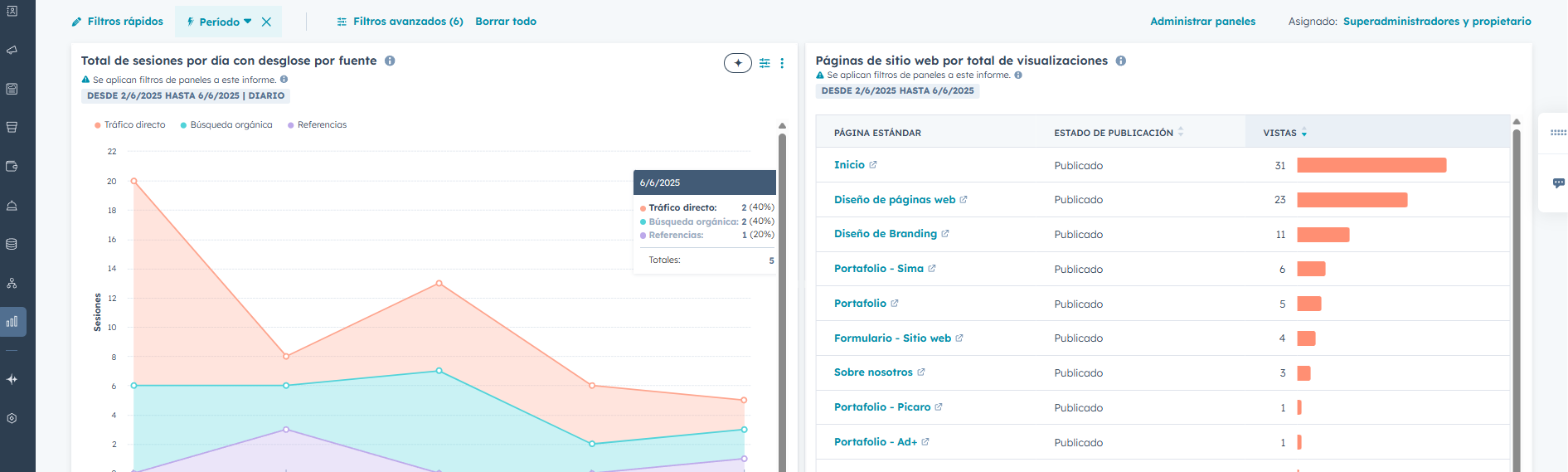This screenshot has height=472, width=1568.
Task: Open the Reports bar chart sidebar icon
Action: pos(12,322)
